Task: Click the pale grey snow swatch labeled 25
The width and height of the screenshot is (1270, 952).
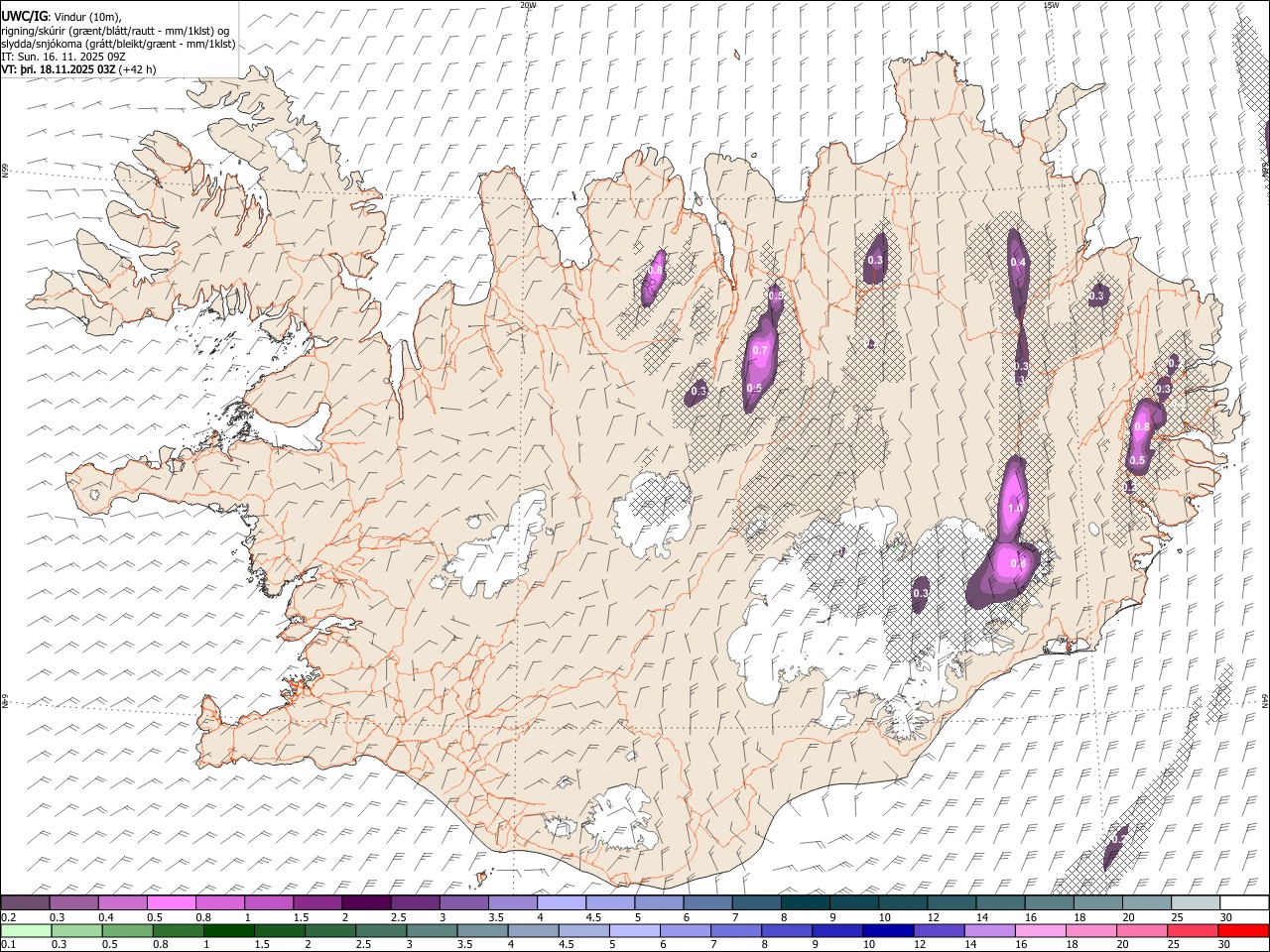Action: click(x=1195, y=902)
